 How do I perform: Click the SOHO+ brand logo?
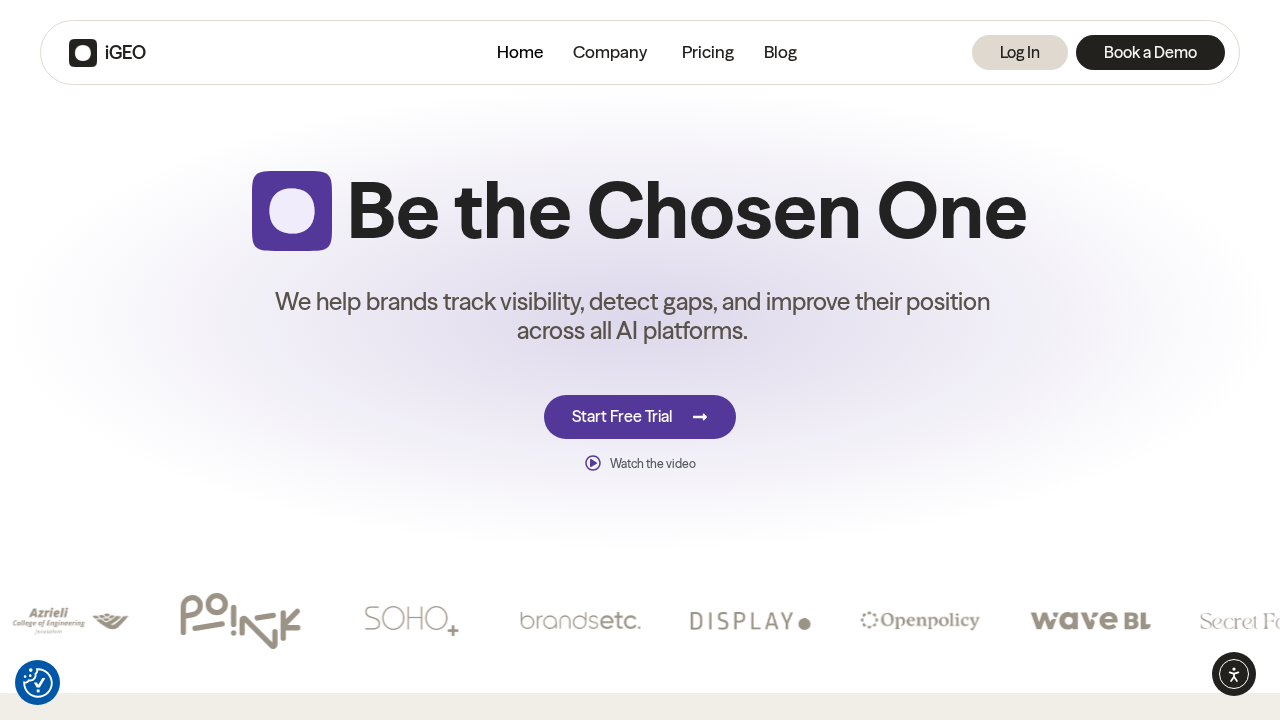pyautogui.click(x=411, y=620)
